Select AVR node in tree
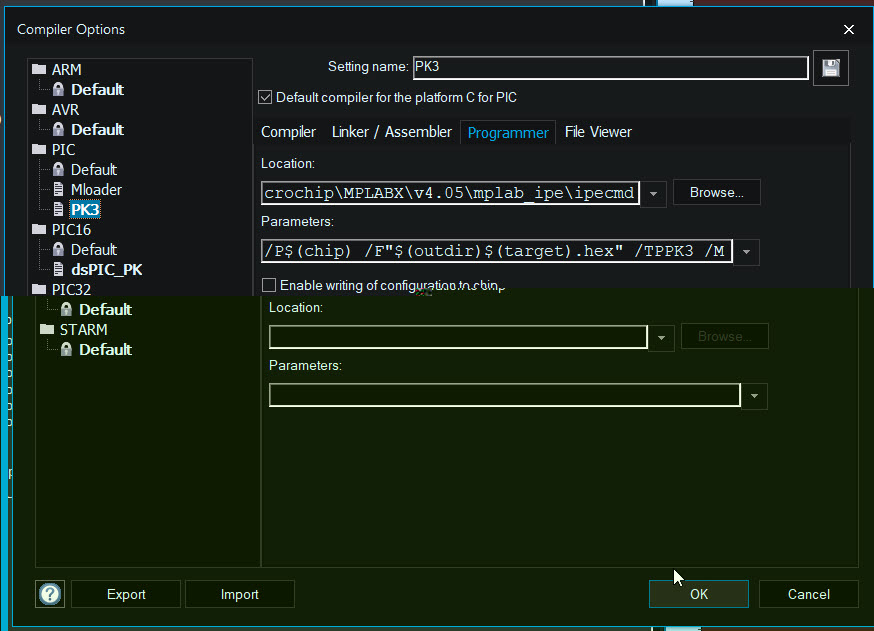The image size is (874, 631). [65, 110]
